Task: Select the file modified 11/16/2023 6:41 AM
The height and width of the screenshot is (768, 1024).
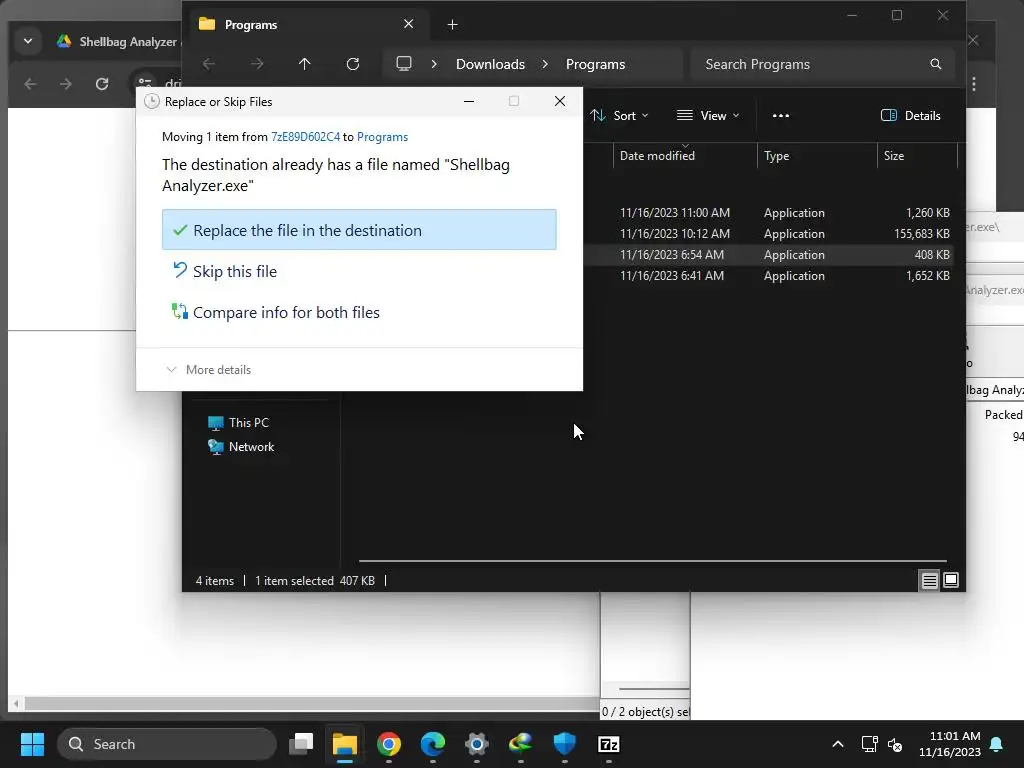Action: click(x=769, y=276)
